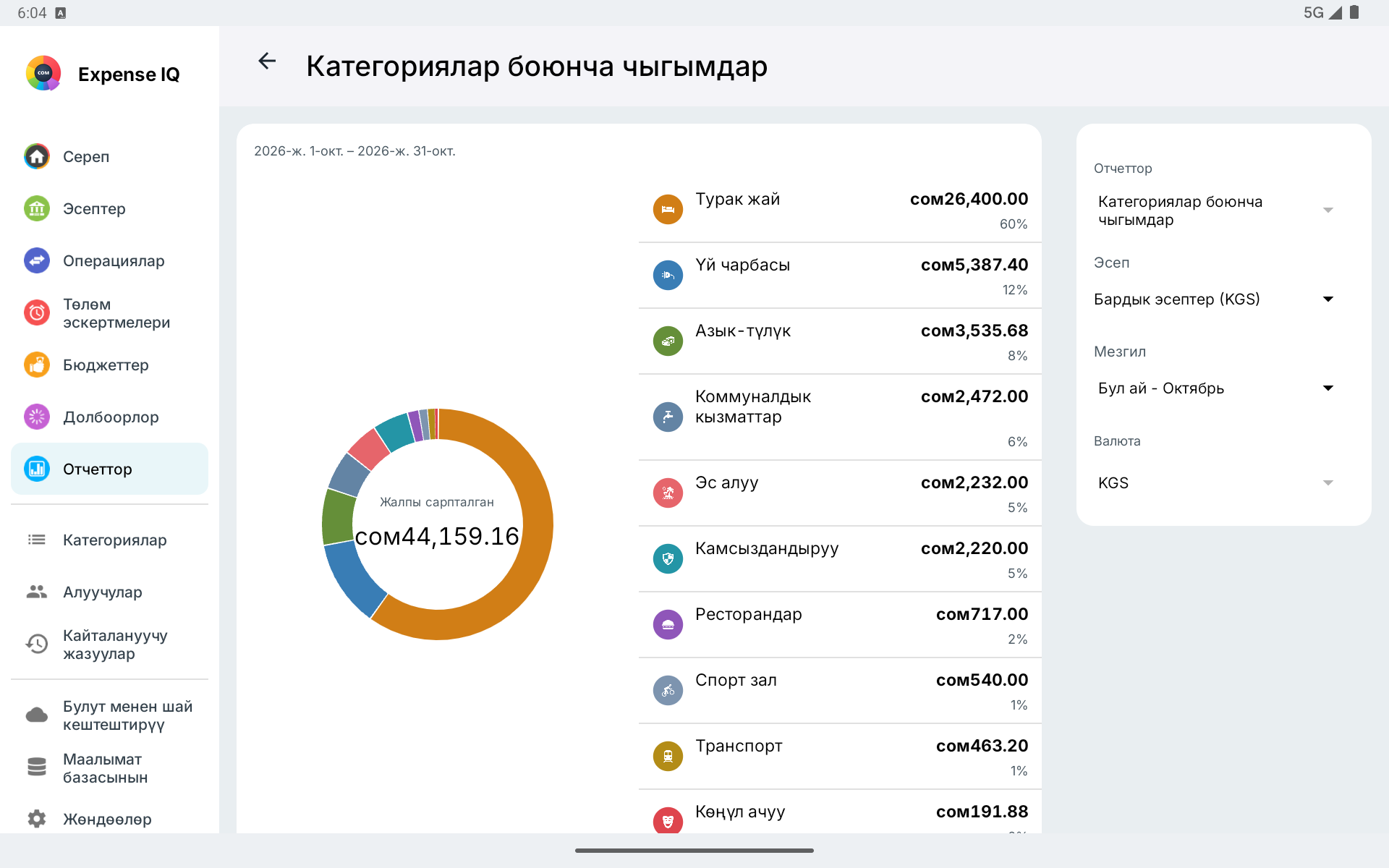
Task: Click сом5,387.40 amount value
Action: (x=974, y=265)
